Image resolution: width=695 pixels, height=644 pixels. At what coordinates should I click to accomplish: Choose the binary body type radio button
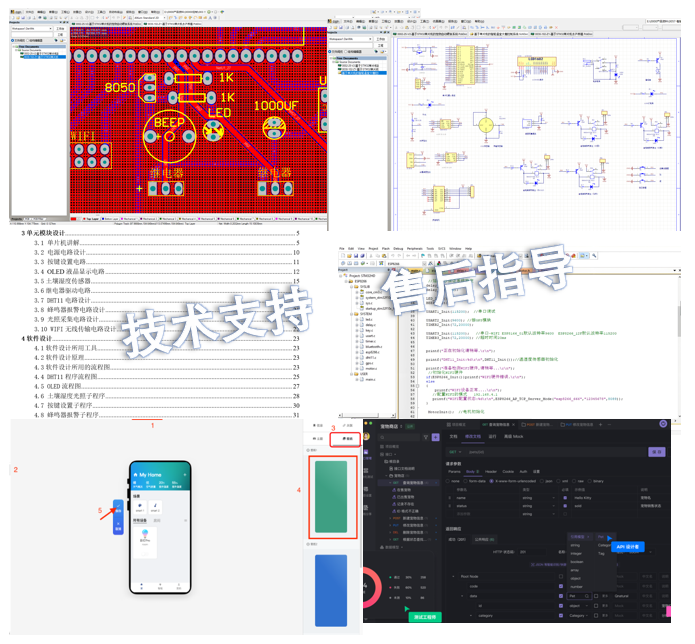(589, 481)
